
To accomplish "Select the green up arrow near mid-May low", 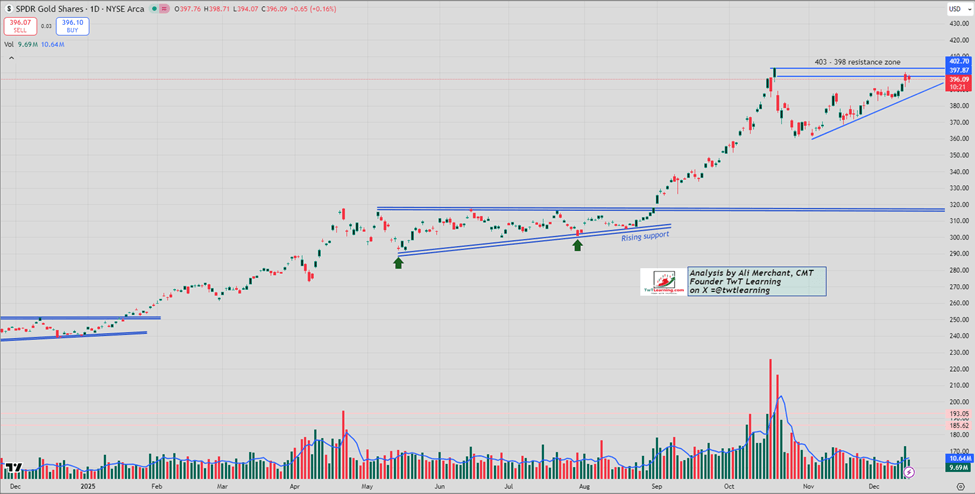I will (399, 263).
